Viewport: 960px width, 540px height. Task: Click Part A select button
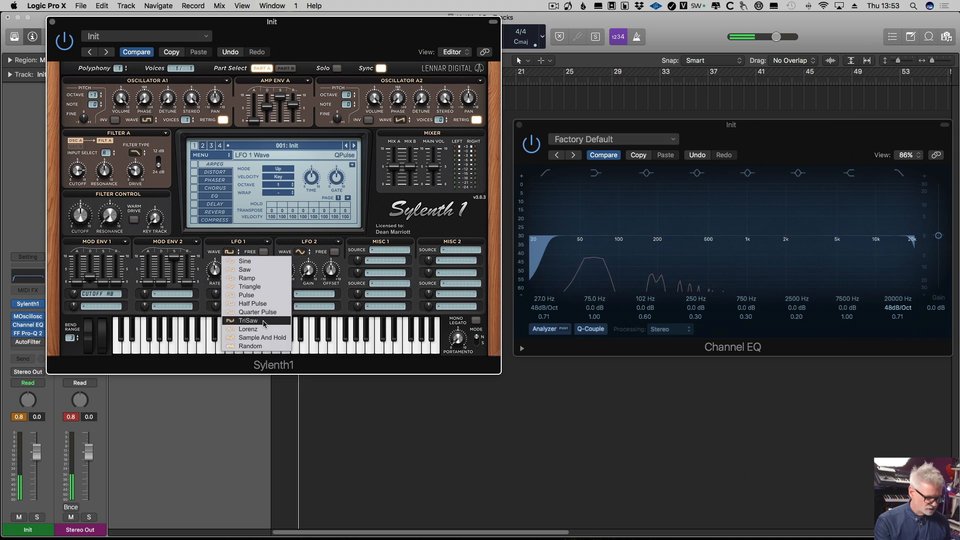(x=261, y=68)
